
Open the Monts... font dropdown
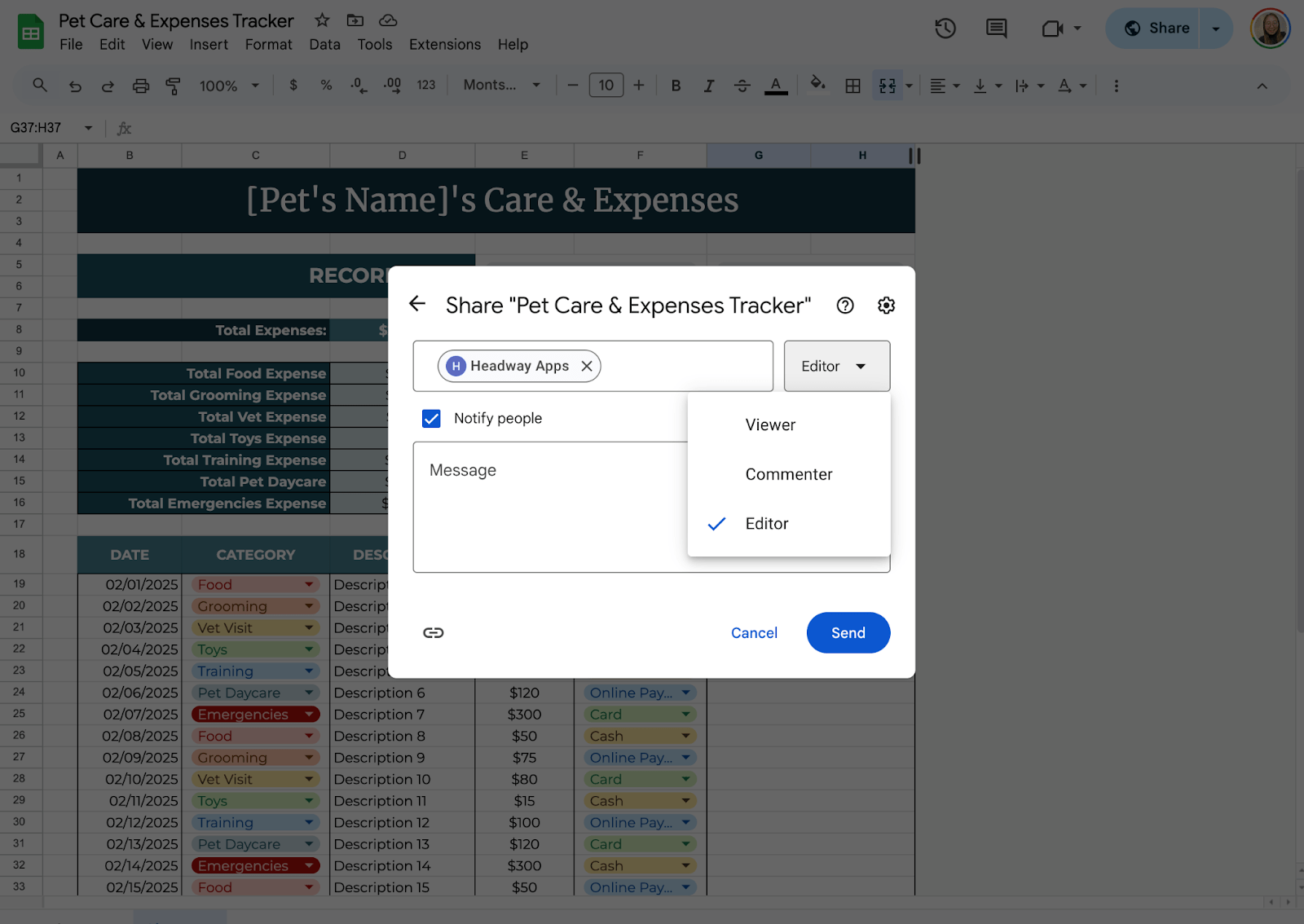click(501, 85)
